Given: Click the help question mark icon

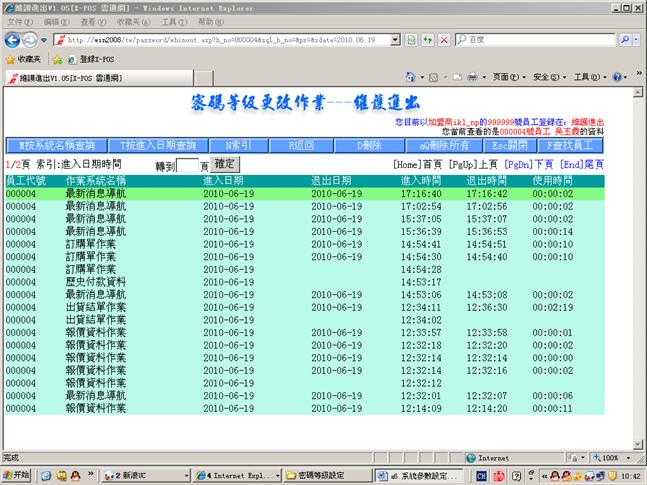Looking at the screenshot, I should 617,77.
